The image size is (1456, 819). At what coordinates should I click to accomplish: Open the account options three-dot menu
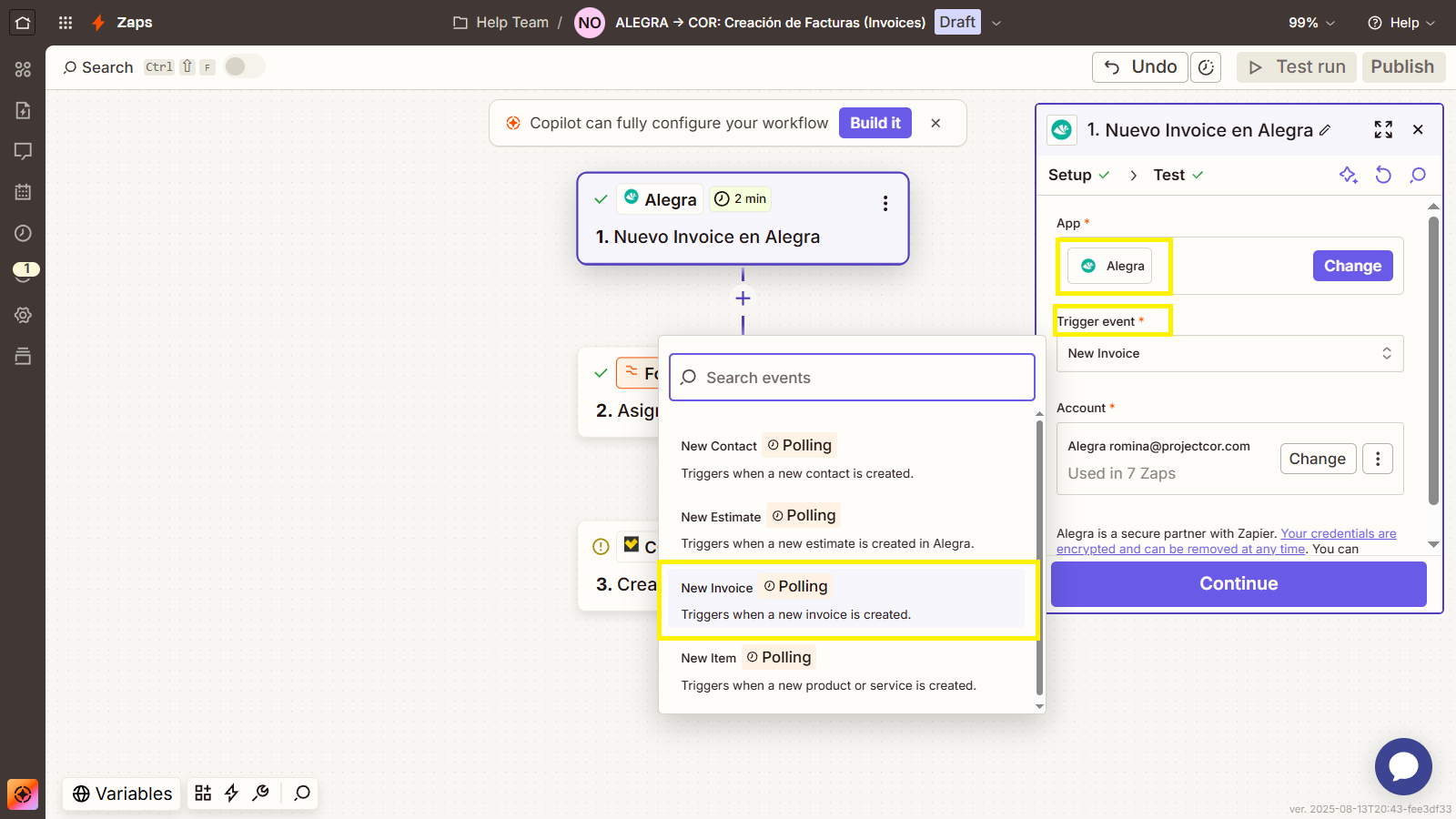pyautogui.click(x=1378, y=459)
